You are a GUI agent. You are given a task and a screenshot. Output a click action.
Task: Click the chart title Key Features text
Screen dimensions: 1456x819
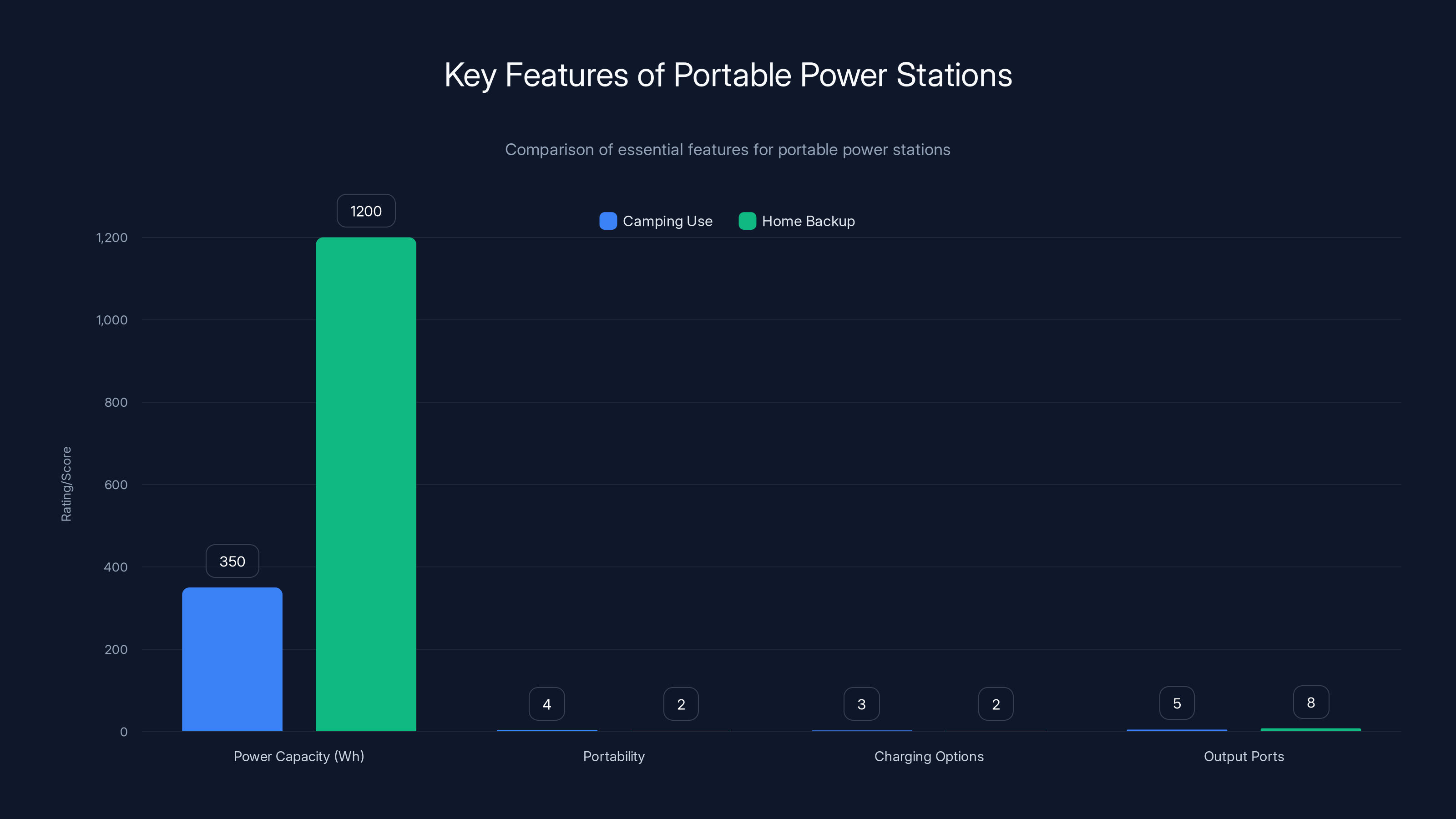coord(728,75)
